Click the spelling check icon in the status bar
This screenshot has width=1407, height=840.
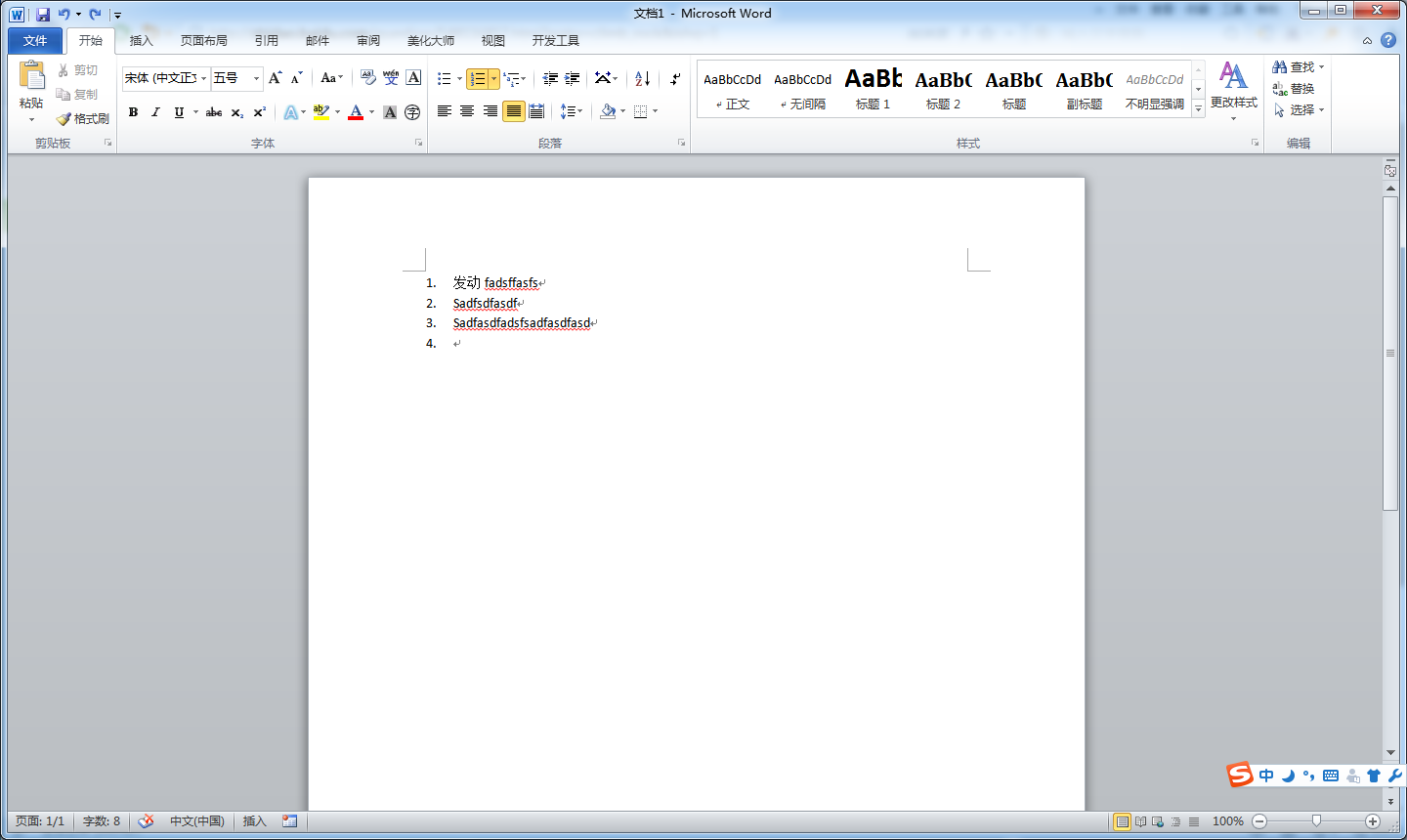(x=146, y=821)
